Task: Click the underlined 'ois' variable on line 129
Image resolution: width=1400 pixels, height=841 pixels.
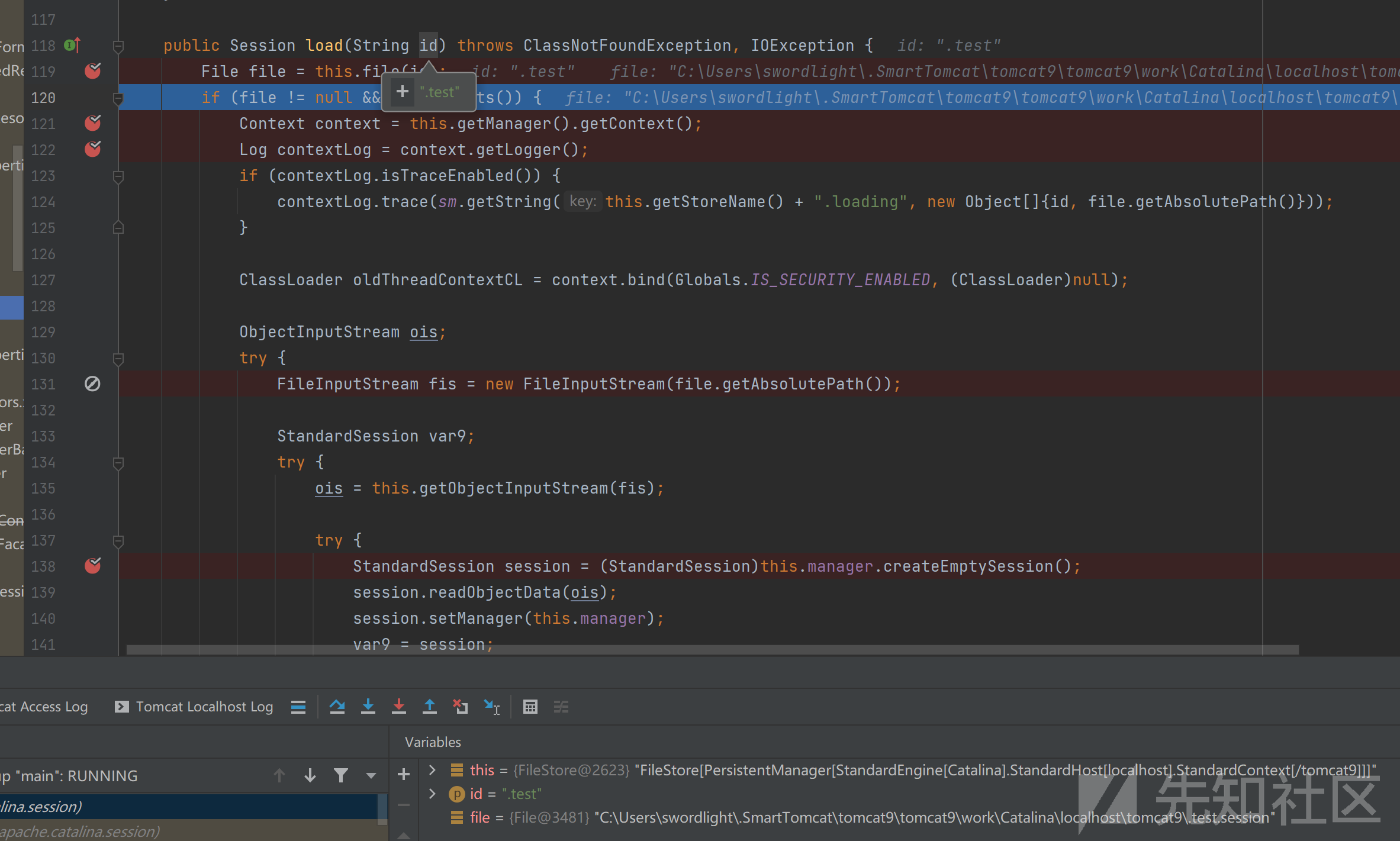Action: [424, 332]
